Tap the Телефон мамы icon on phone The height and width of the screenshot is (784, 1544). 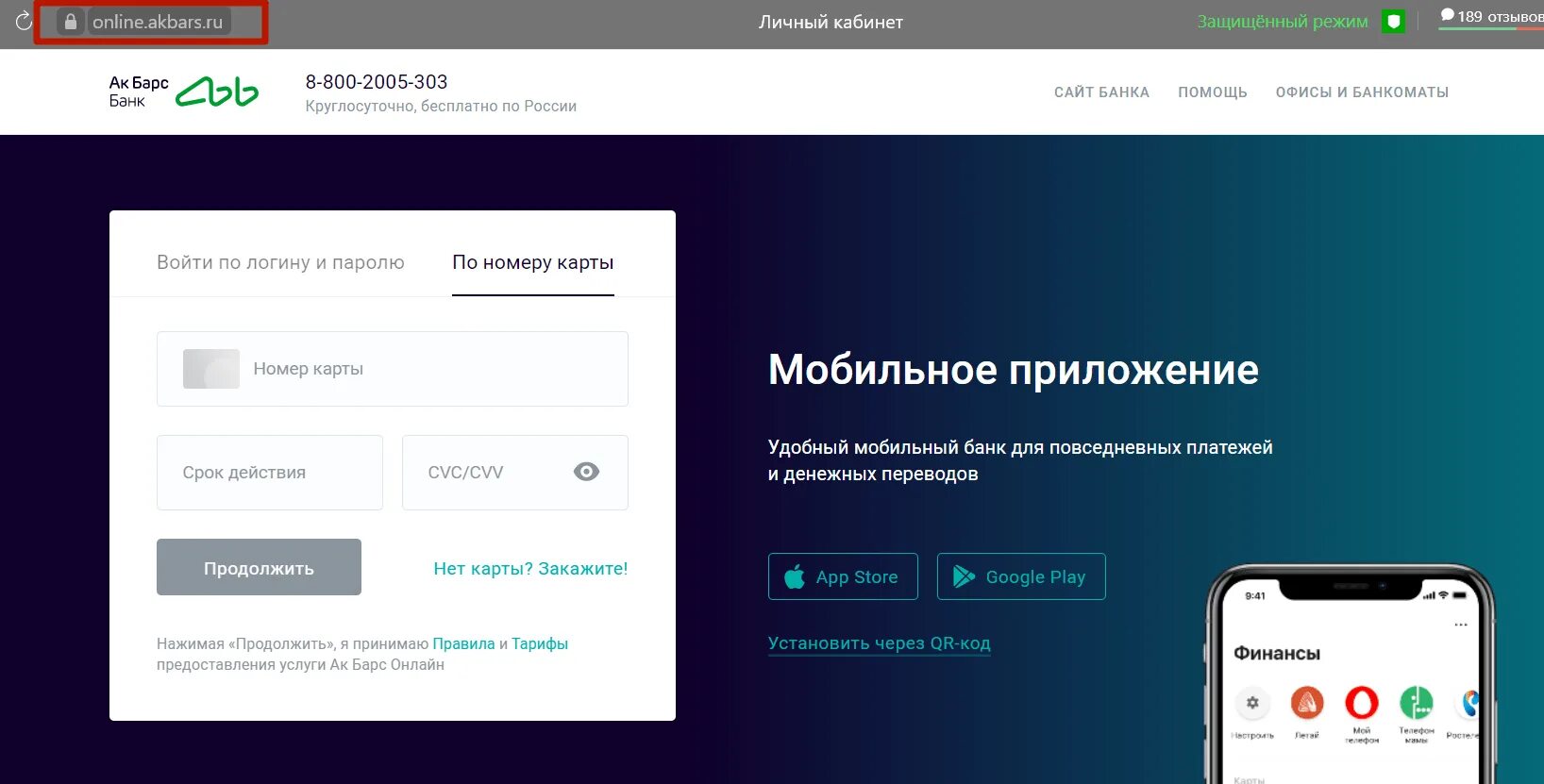click(x=1416, y=703)
